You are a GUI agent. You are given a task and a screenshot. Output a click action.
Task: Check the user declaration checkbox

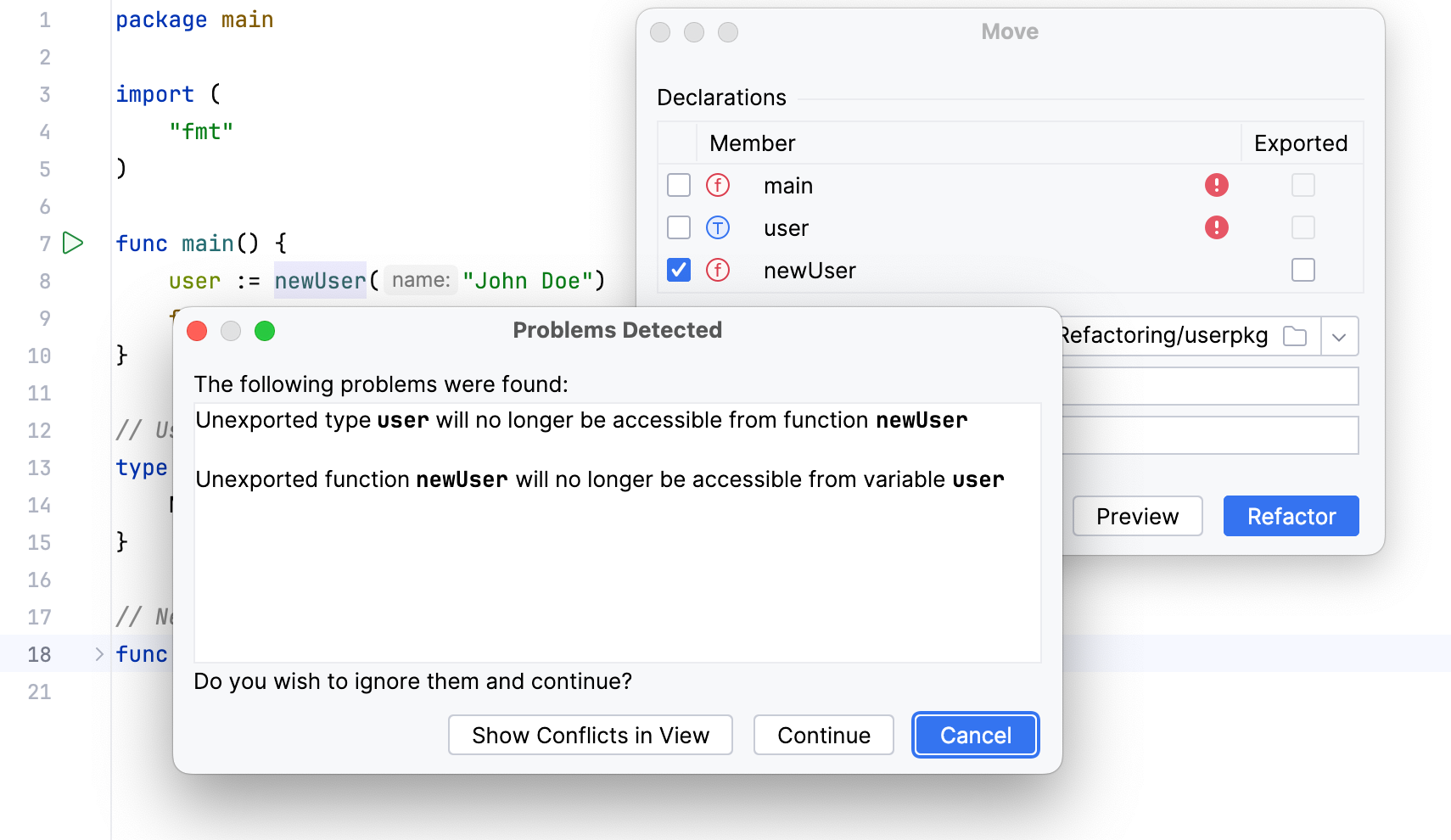[x=678, y=227]
